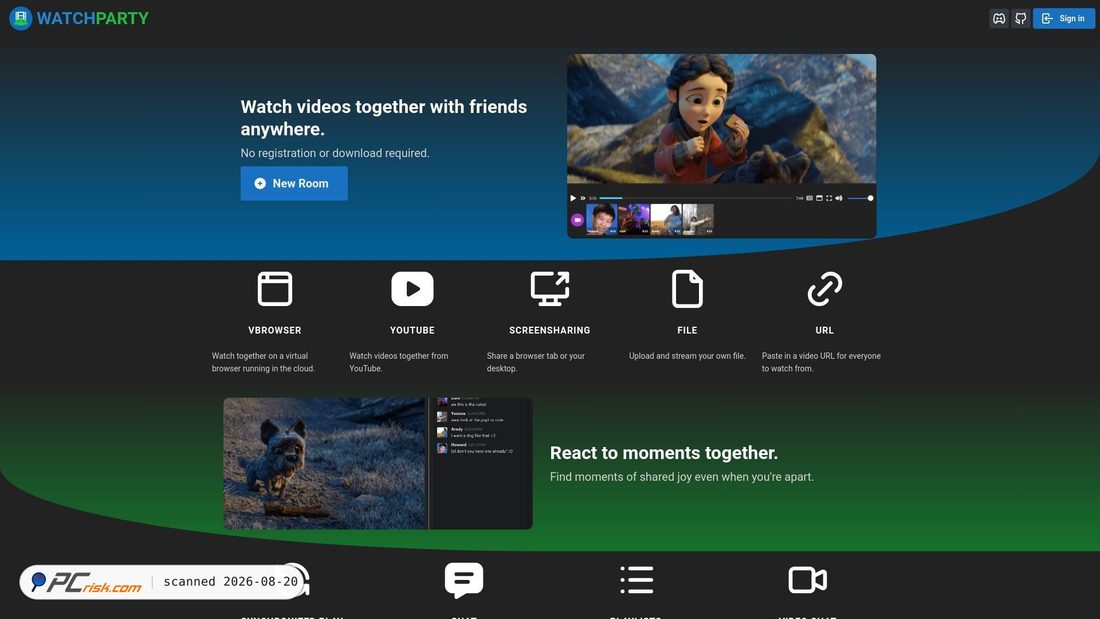
Task: Click the fourth participant thumbnail hugging tree
Action: (x=698, y=219)
